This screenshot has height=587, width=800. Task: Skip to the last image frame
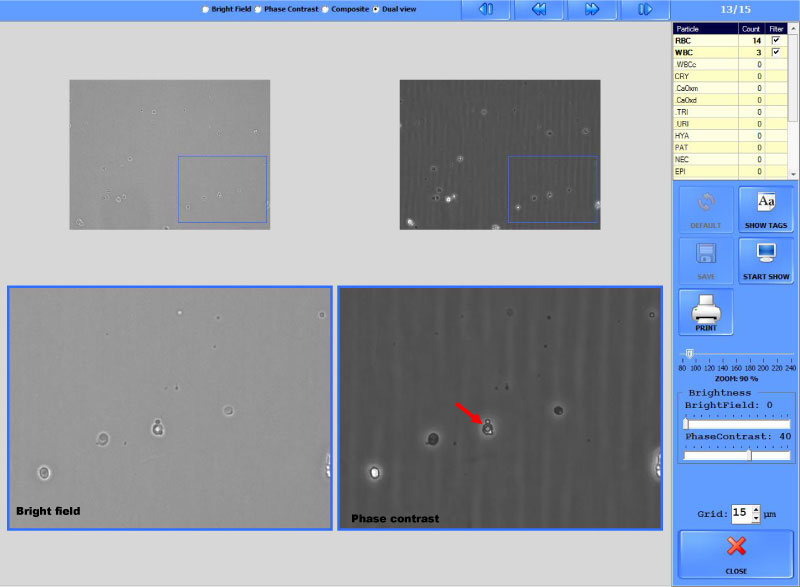point(645,9)
